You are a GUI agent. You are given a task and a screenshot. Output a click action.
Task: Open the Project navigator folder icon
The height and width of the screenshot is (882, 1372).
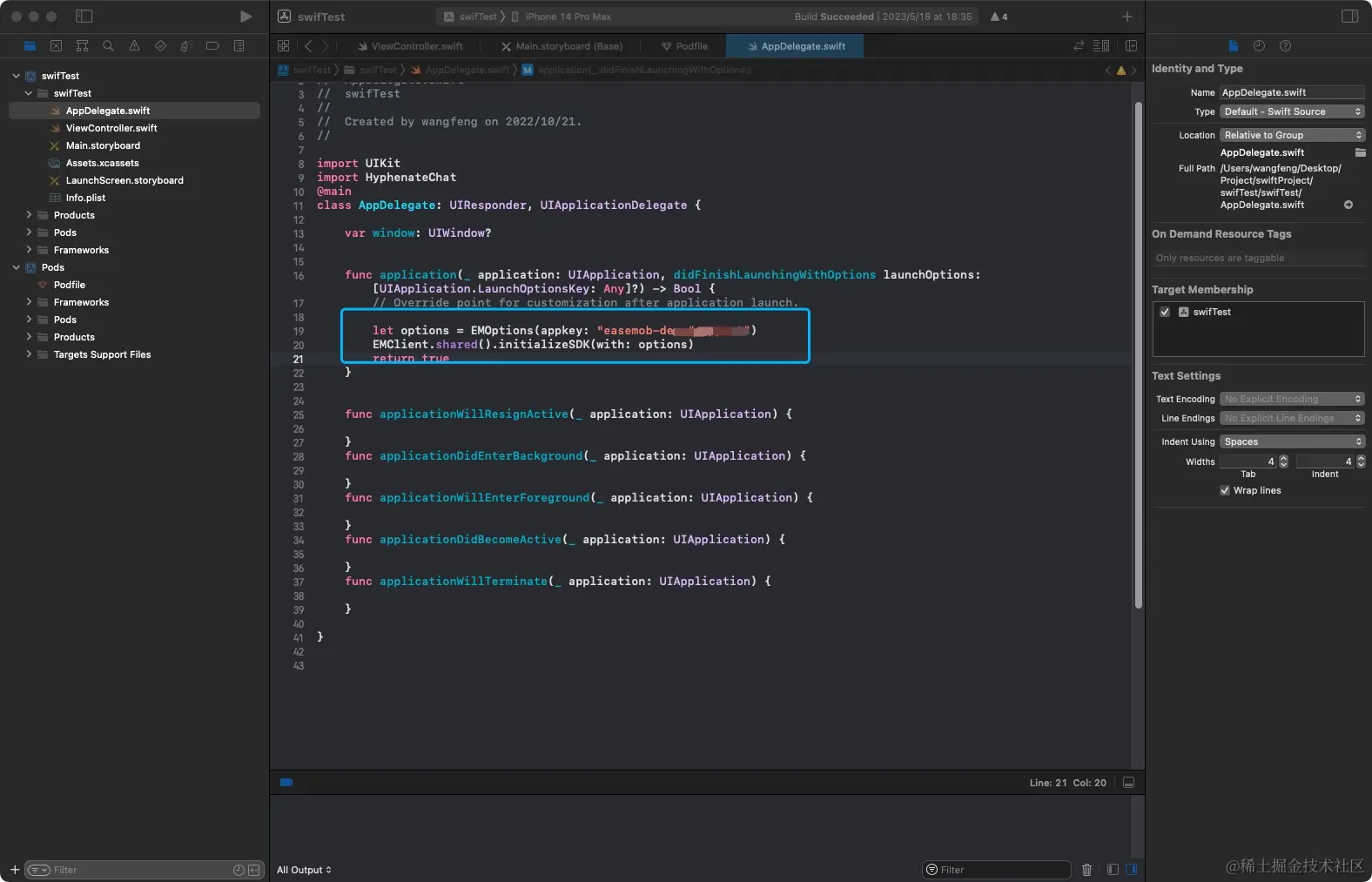(30, 46)
